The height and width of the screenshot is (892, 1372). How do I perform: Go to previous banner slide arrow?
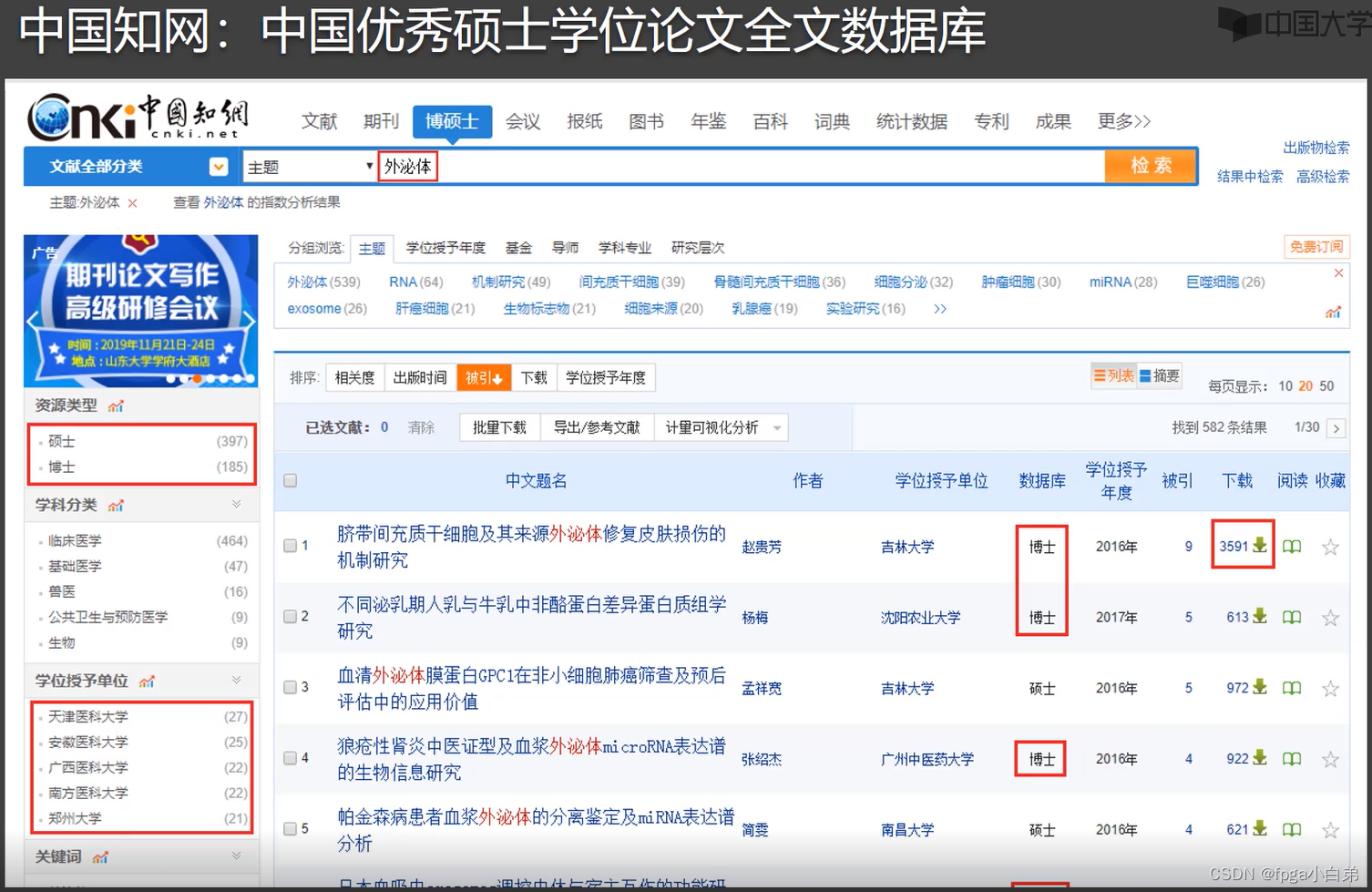tap(34, 320)
